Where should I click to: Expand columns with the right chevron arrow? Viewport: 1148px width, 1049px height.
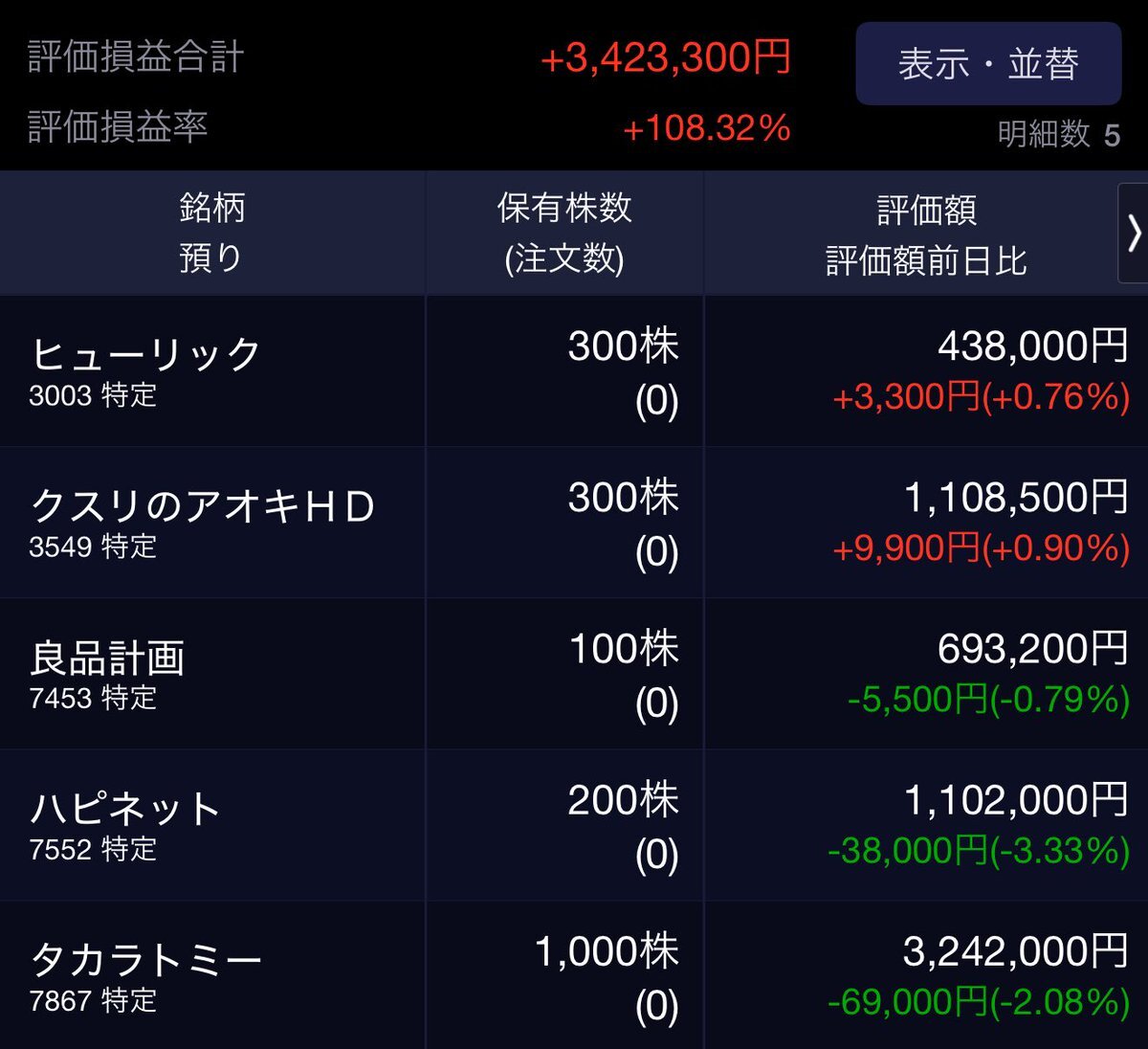pyautogui.click(x=1134, y=233)
